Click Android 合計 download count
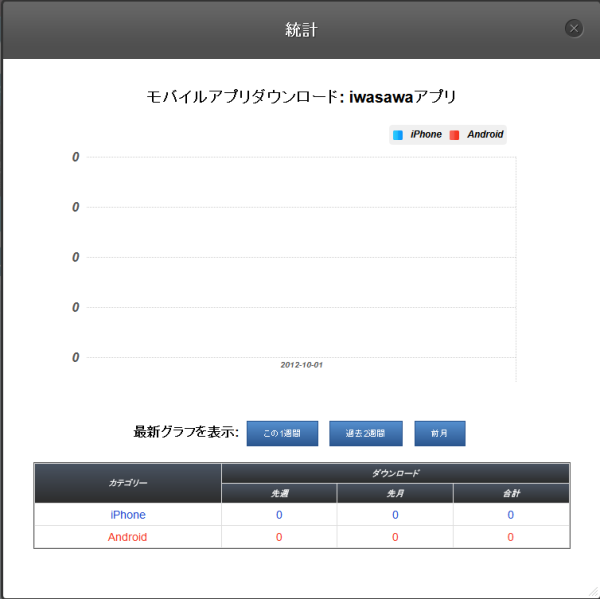600x599 pixels. click(x=510, y=537)
